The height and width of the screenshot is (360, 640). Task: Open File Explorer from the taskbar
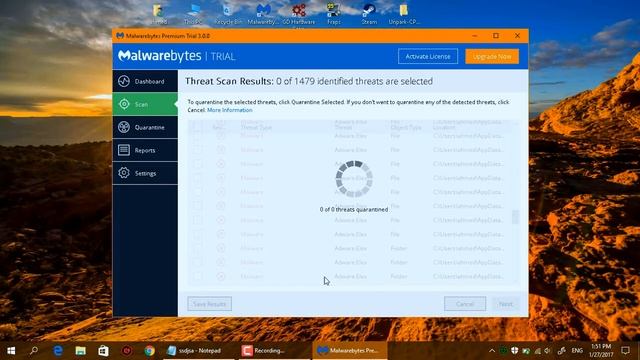click(x=80, y=351)
